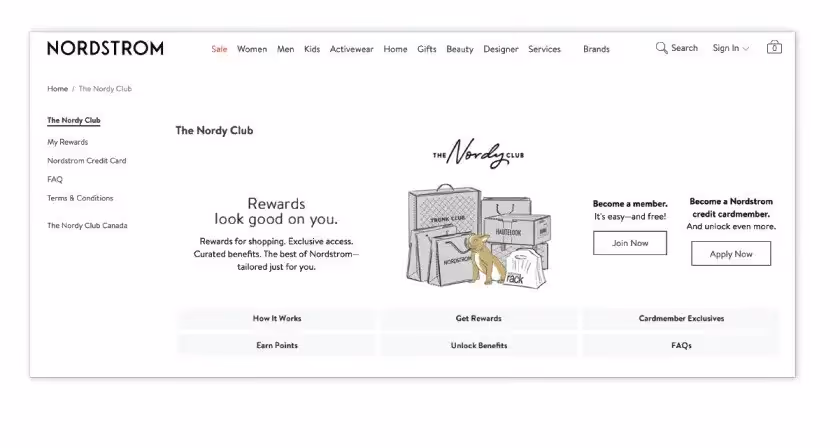Screen dimensions: 840x448
Task: Open the Women menu
Action: coord(252,49)
